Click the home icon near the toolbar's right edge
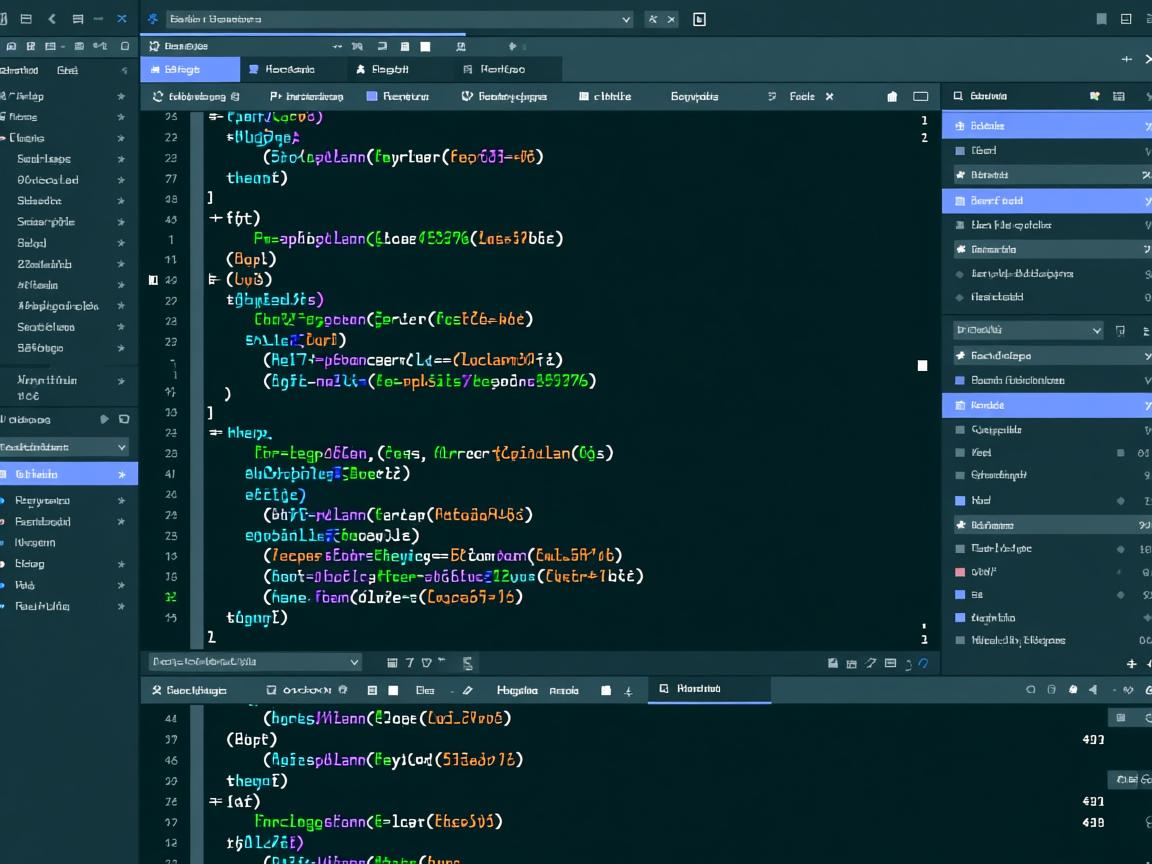Screen dimensions: 1152x864 pyautogui.click(x=891, y=96)
